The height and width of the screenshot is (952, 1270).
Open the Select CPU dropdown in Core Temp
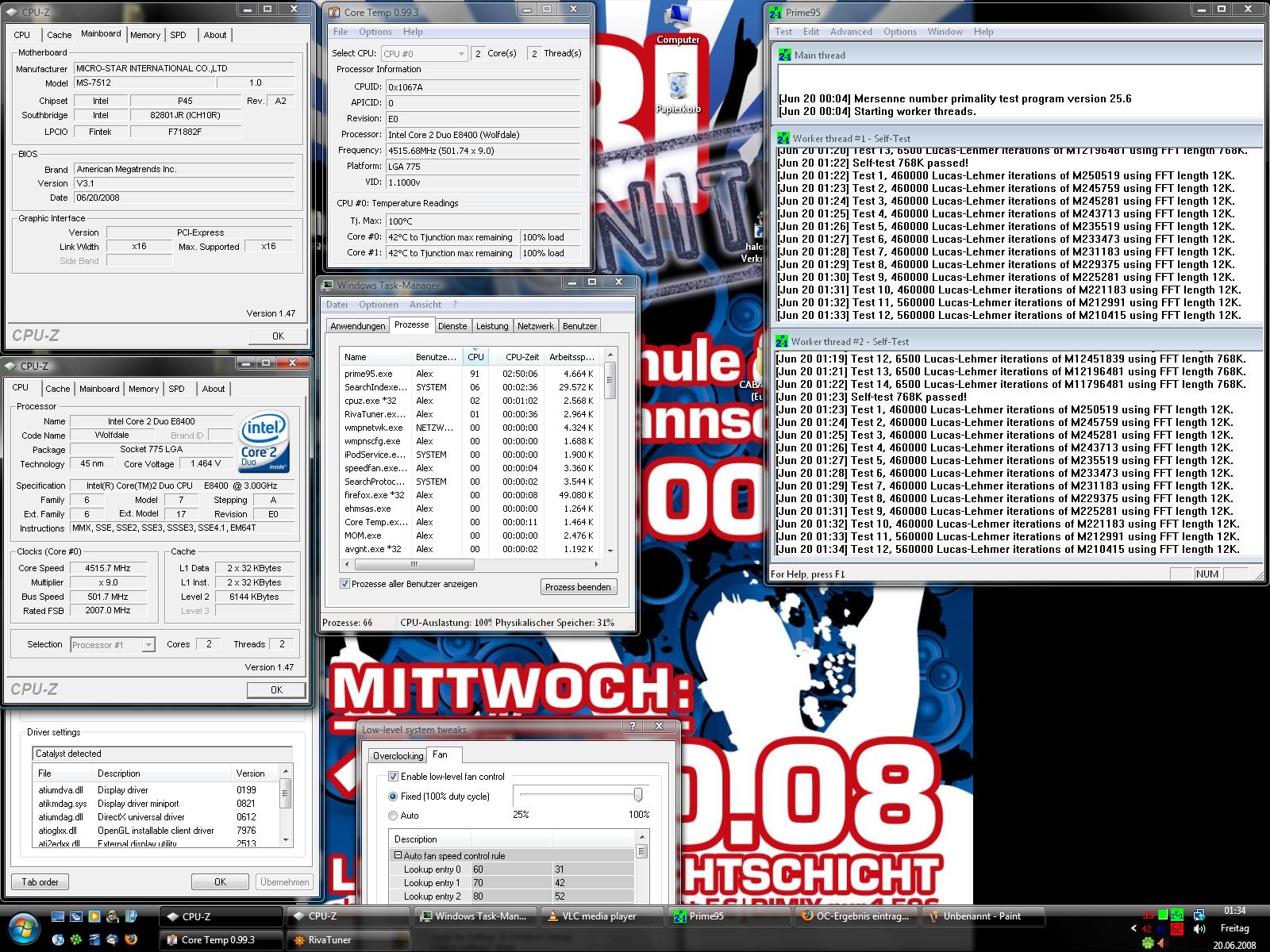point(424,53)
